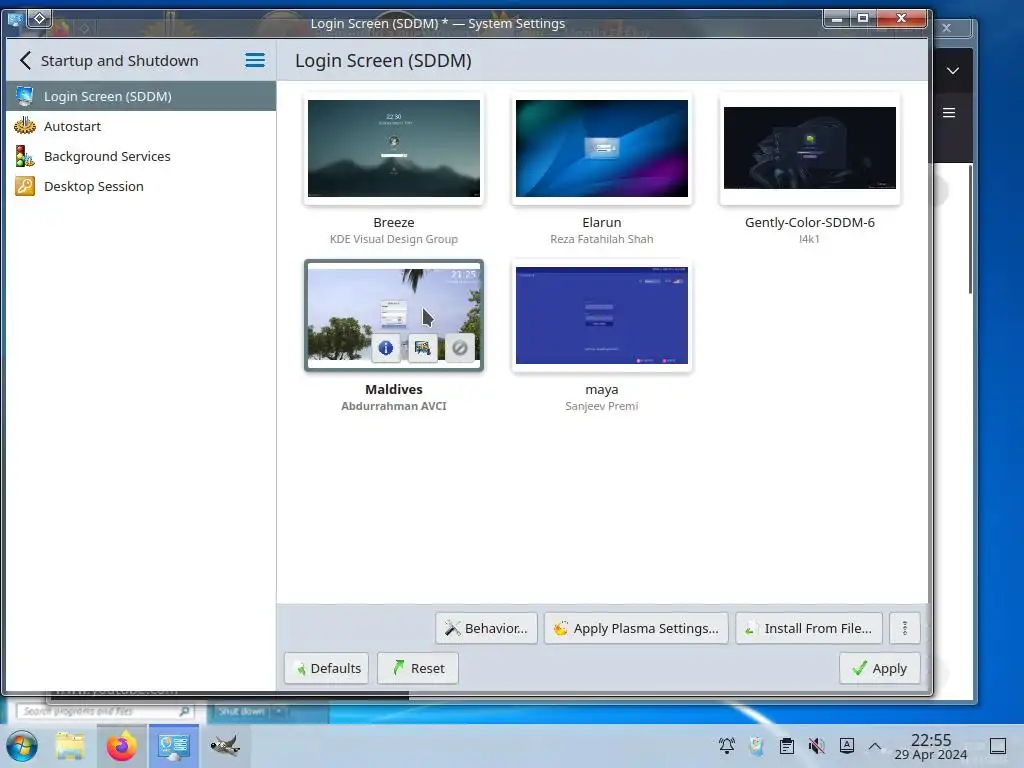The height and width of the screenshot is (768, 1024).
Task: Open the Shut down options arrow
Action: point(279,711)
